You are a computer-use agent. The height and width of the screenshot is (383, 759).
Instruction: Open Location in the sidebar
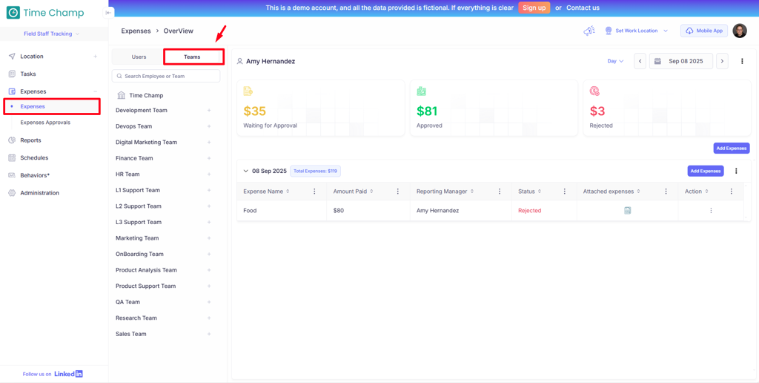coord(32,57)
